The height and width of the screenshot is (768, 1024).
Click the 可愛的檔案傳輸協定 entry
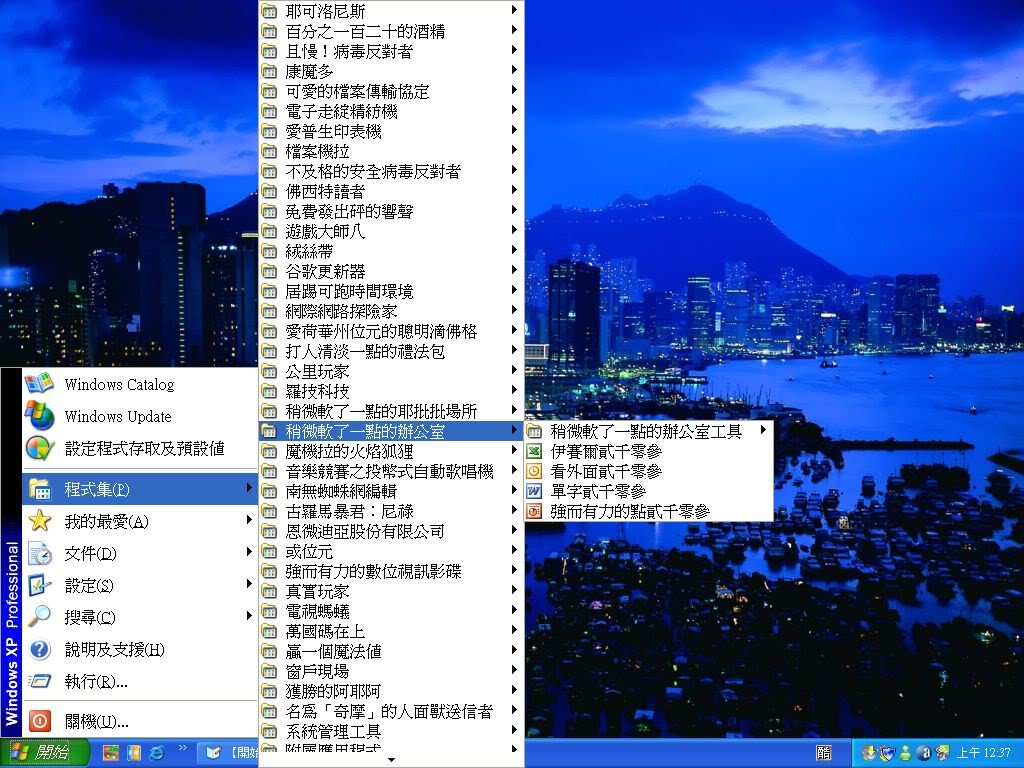391,91
